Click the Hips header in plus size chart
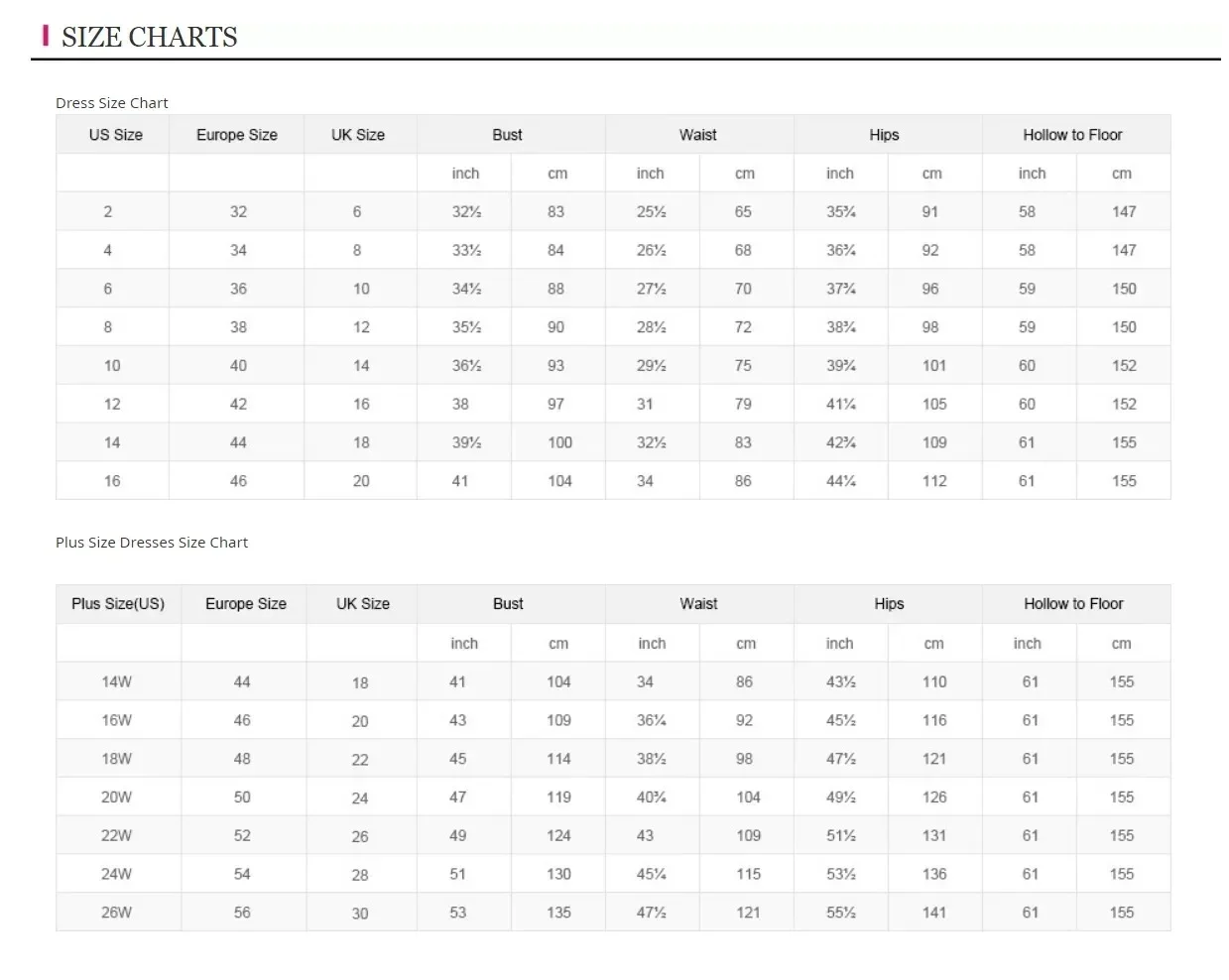1229x980 pixels. point(889,604)
